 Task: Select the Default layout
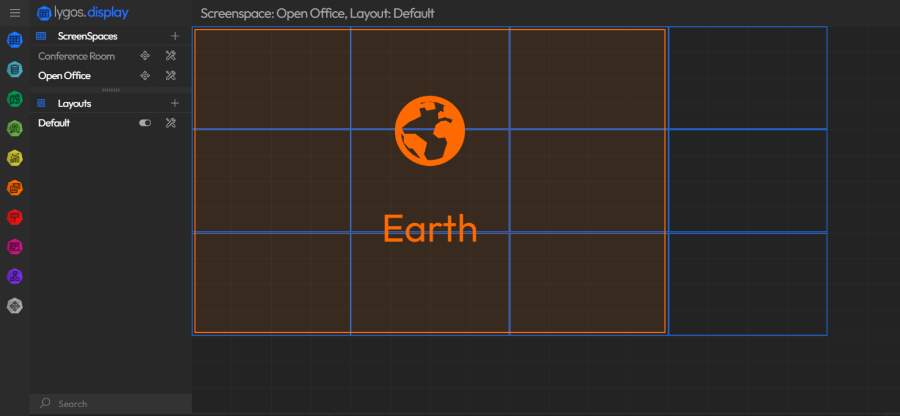[54, 123]
